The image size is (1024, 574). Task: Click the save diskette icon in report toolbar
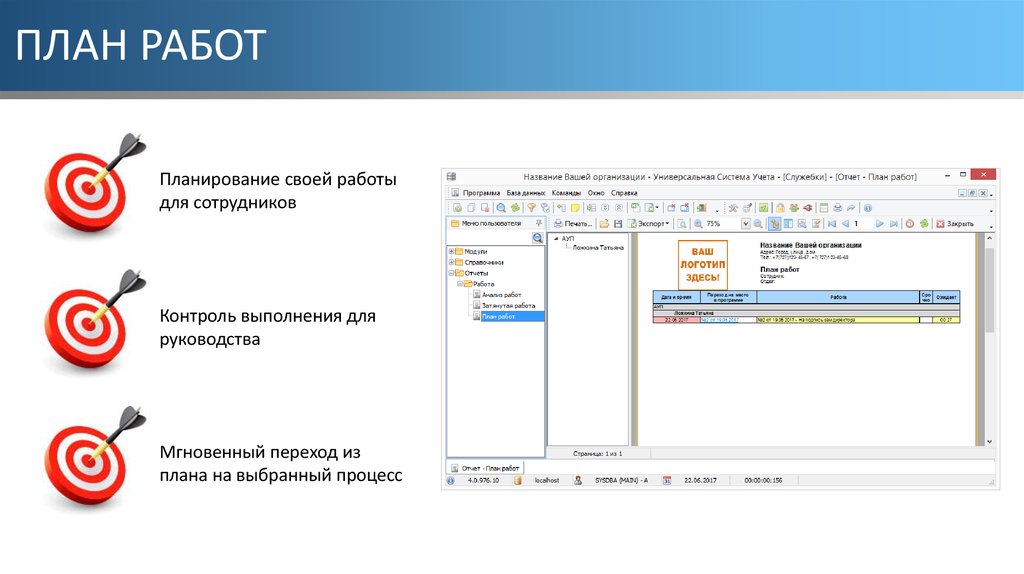[x=618, y=224]
